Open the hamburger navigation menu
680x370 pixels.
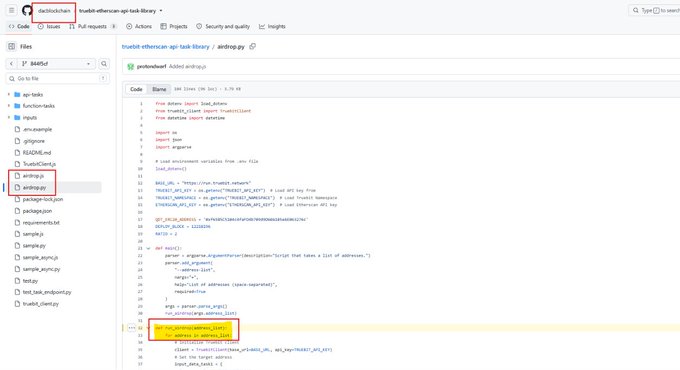12,10
